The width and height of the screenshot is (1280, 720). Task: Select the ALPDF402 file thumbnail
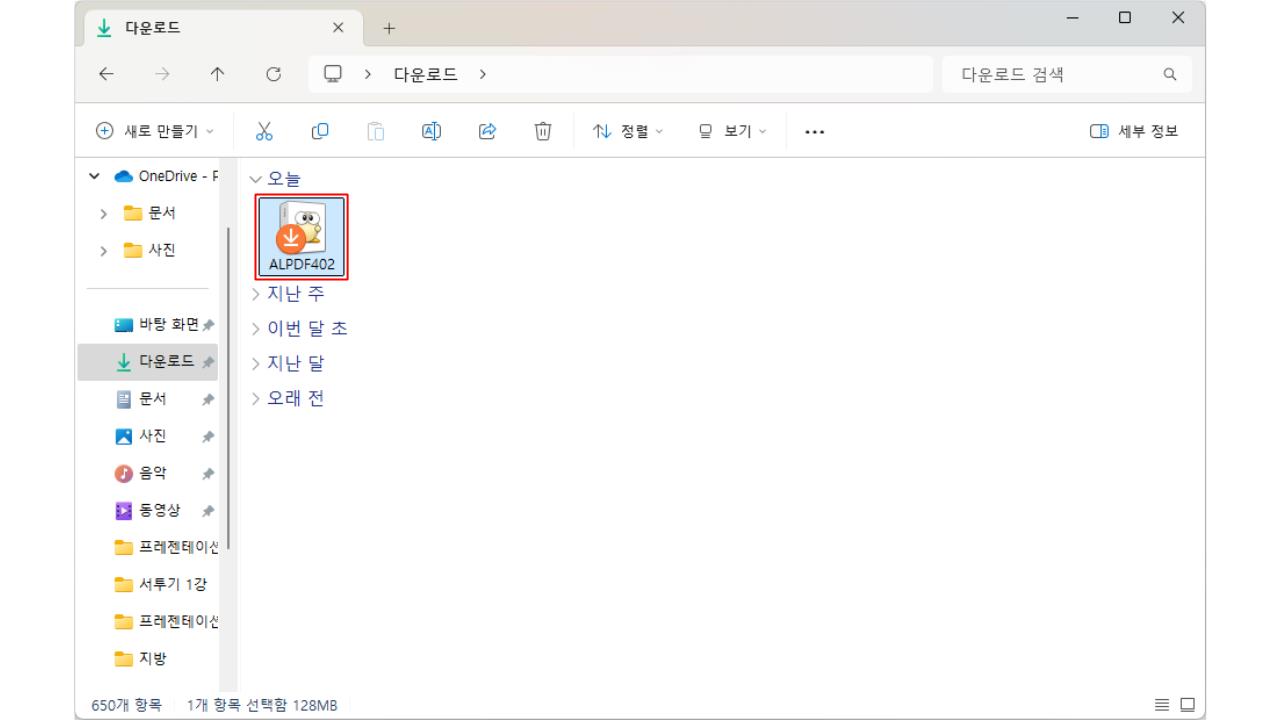click(302, 232)
